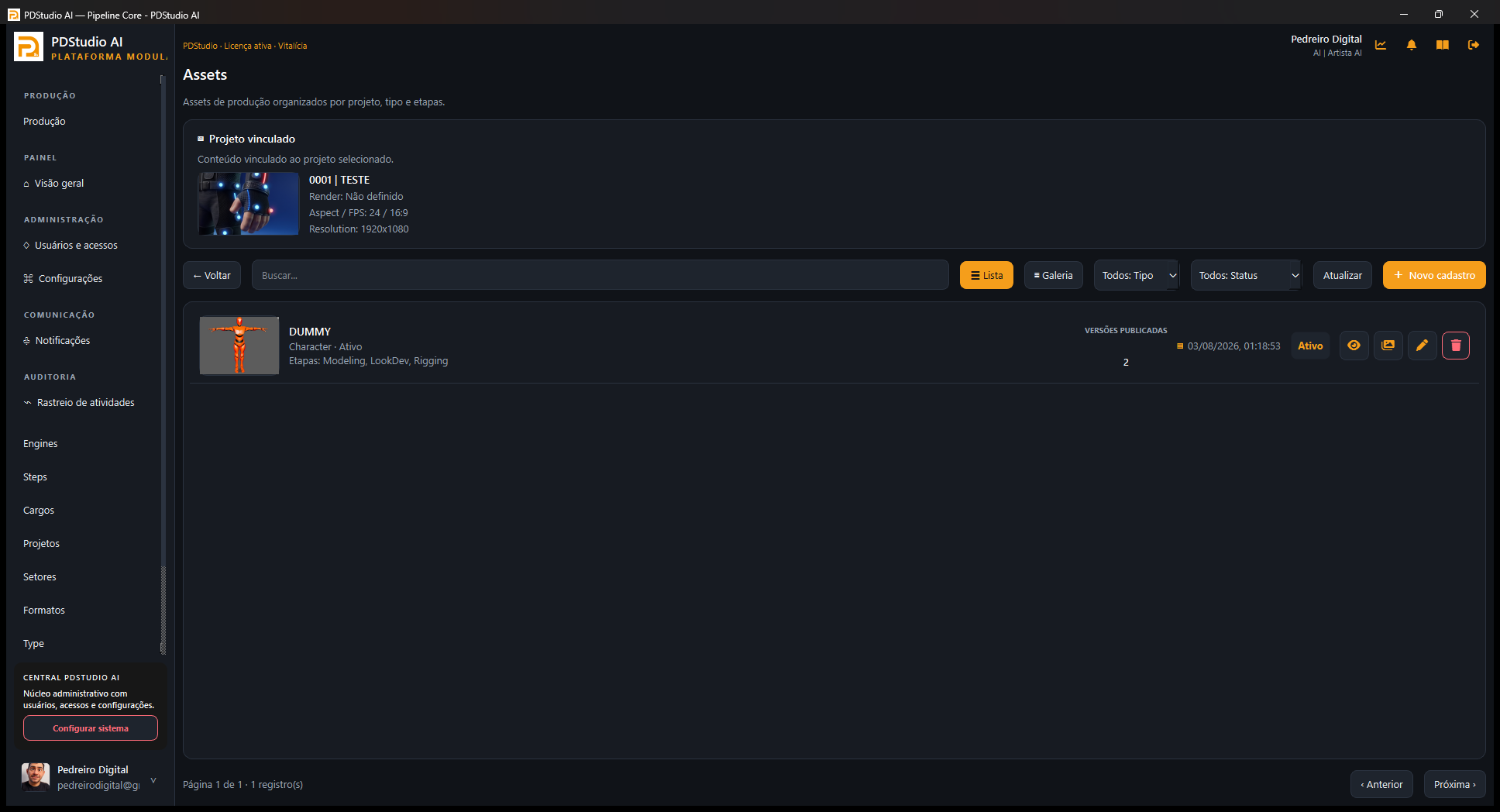
Task: Click the DUMMY character thumbnail
Action: pyautogui.click(x=239, y=346)
